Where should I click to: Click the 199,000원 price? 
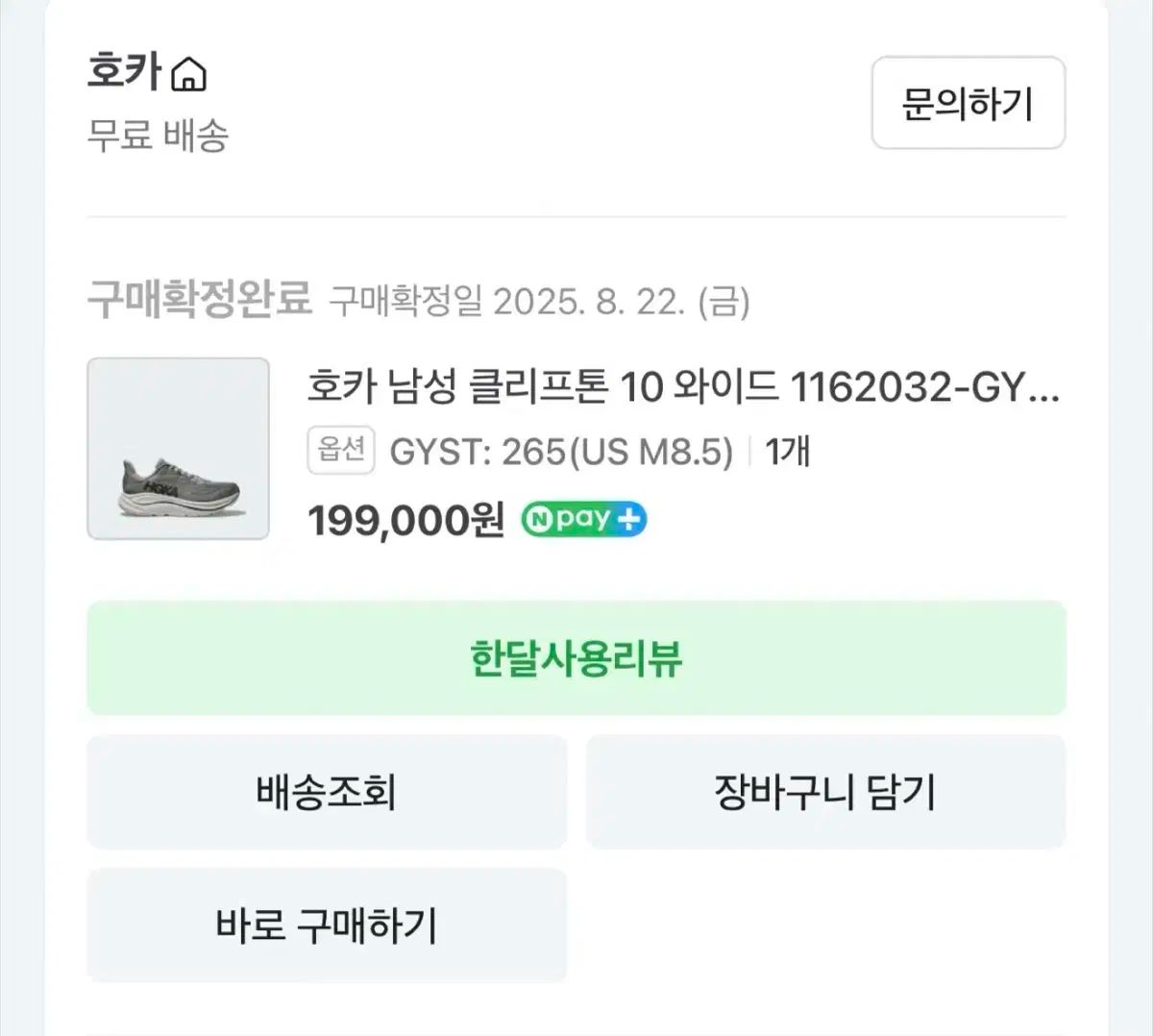tap(405, 521)
